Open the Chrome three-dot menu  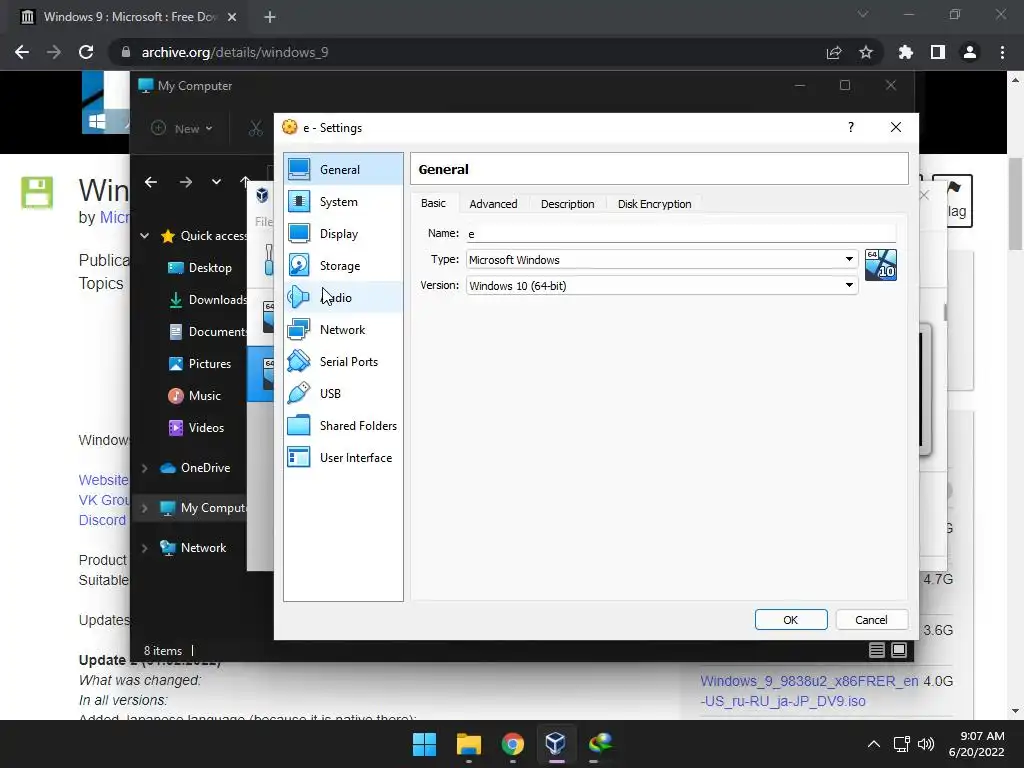(1002, 52)
